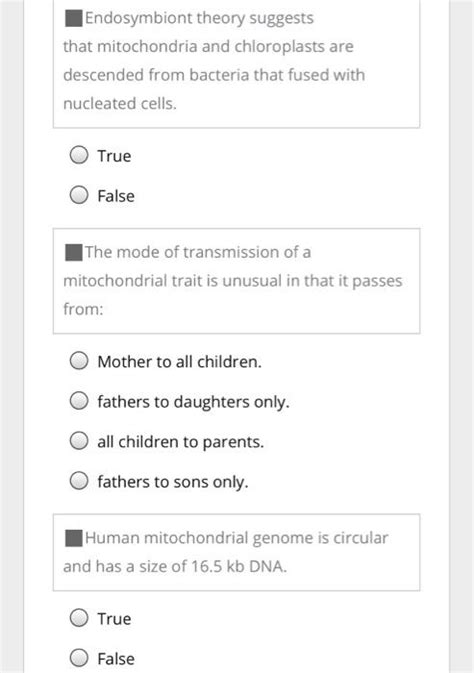Select False for mitochondrial genome size question
This screenshot has width=474, height=673.
[x=79, y=658]
